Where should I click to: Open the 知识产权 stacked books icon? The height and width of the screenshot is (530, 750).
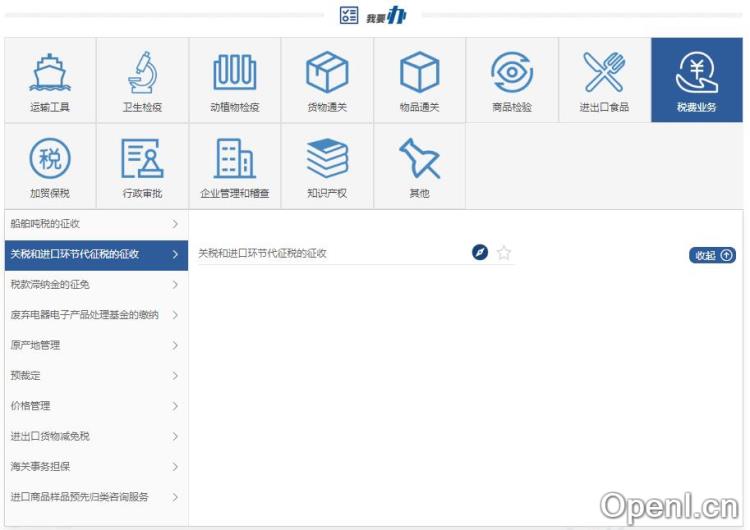(x=327, y=158)
